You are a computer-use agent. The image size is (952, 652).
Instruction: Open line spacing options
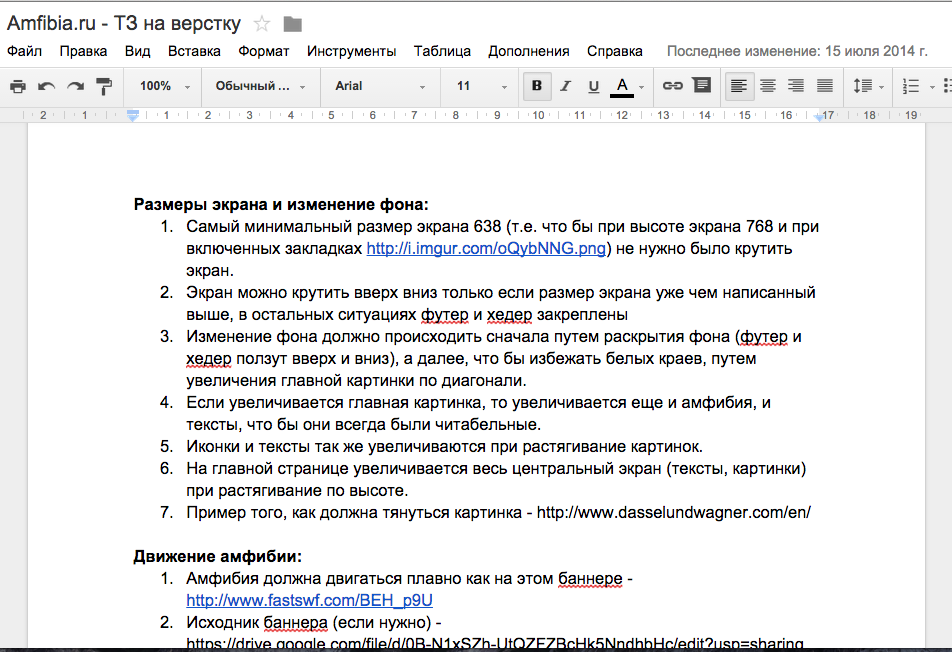click(x=868, y=86)
